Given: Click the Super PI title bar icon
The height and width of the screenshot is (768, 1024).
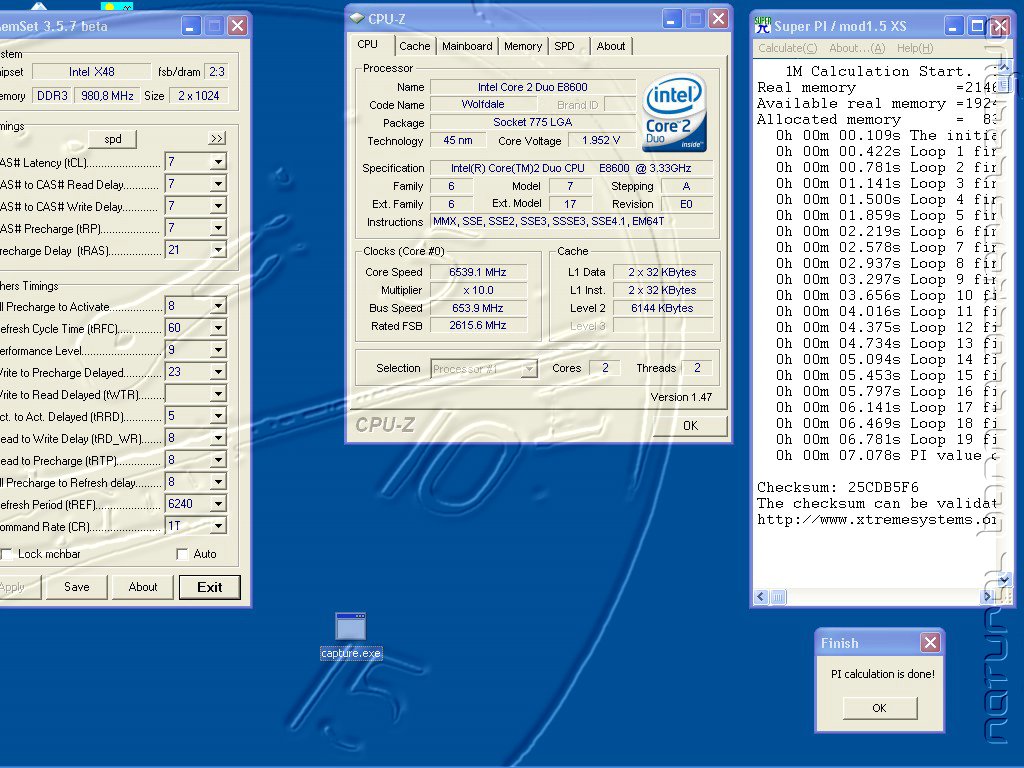Looking at the screenshot, I should [x=762, y=25].
